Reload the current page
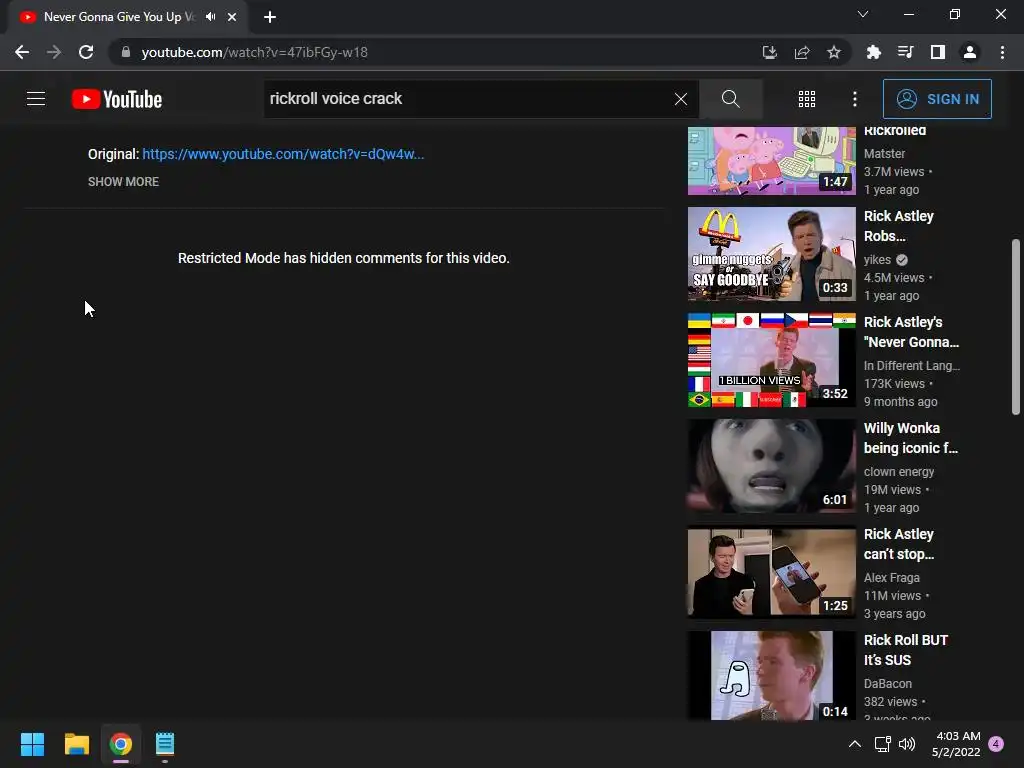 point(86,52)
